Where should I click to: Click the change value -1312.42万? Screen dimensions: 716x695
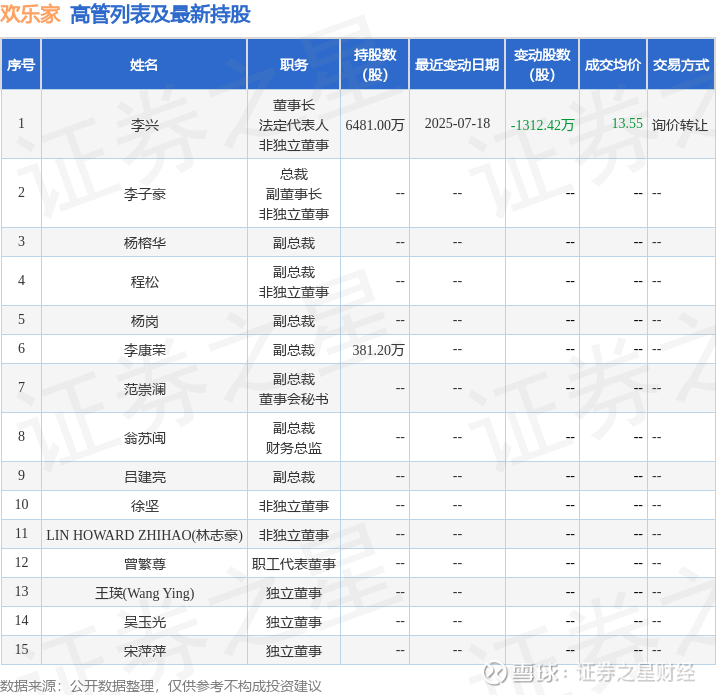click(542, 125)
